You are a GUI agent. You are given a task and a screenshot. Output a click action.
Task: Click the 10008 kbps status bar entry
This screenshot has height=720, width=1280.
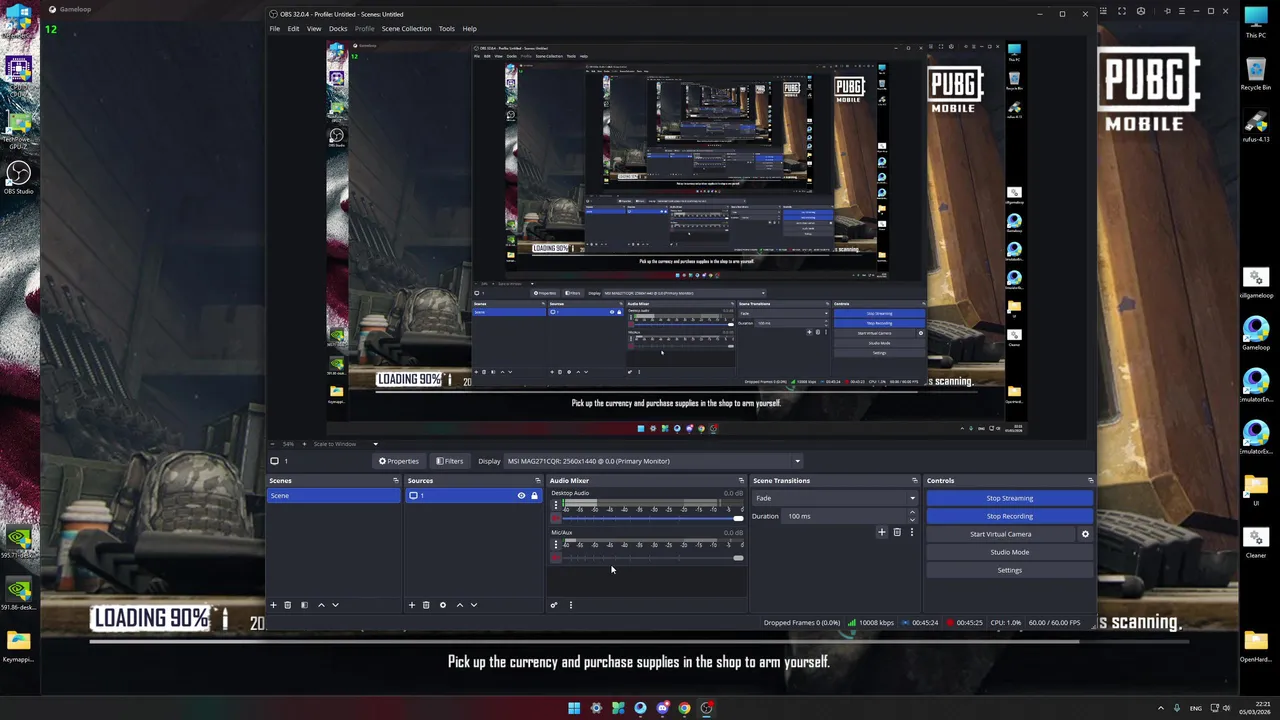[870, 623]
